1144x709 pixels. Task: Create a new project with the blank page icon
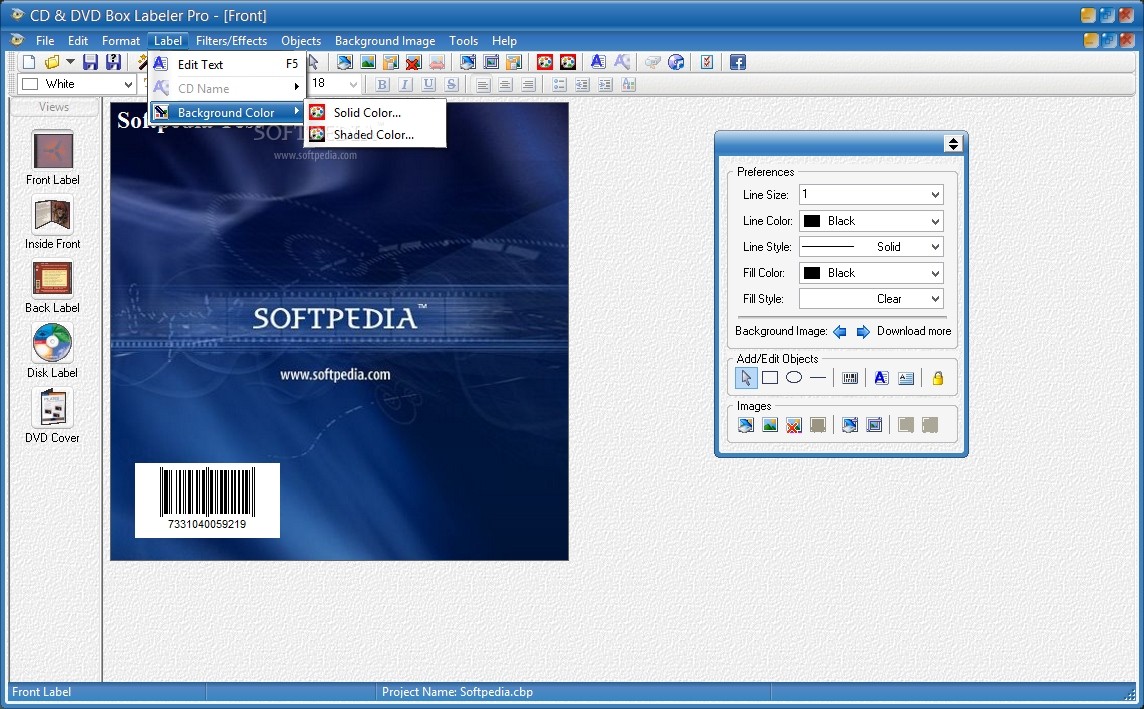pos(29,62)
